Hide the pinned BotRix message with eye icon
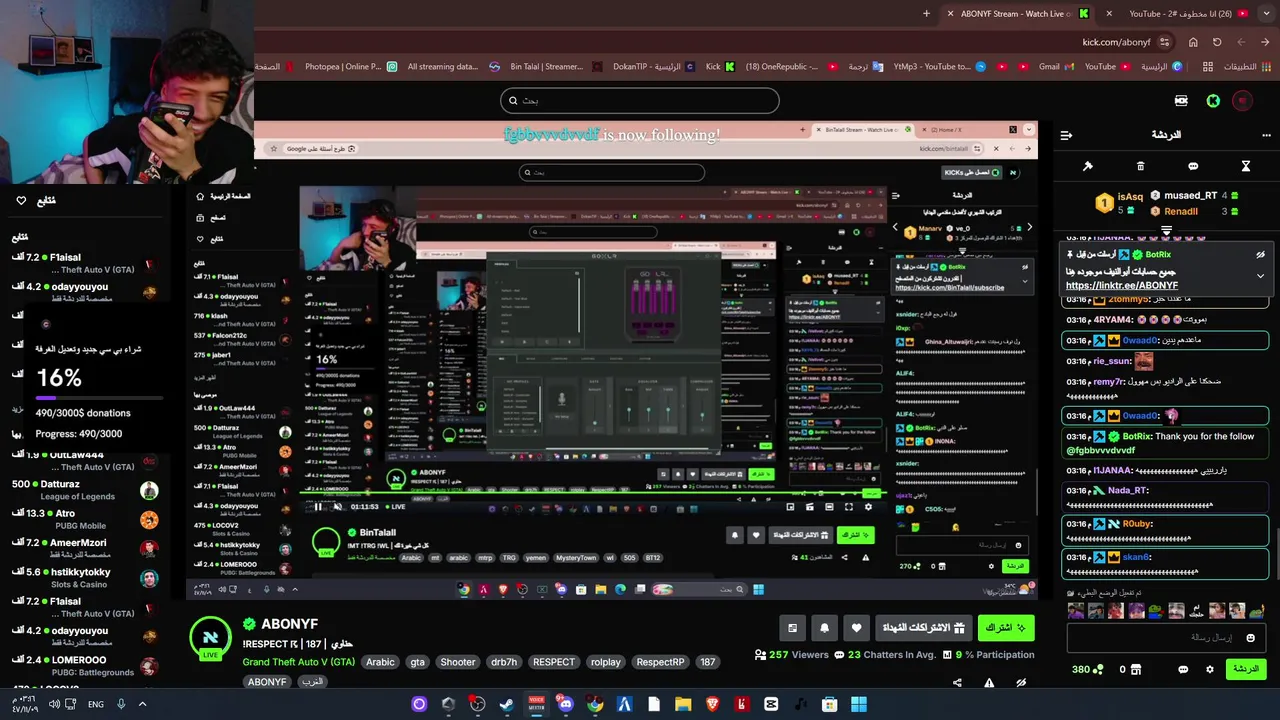Image resolution: width=1280 pixels, height=720 pixels. 1260,255
